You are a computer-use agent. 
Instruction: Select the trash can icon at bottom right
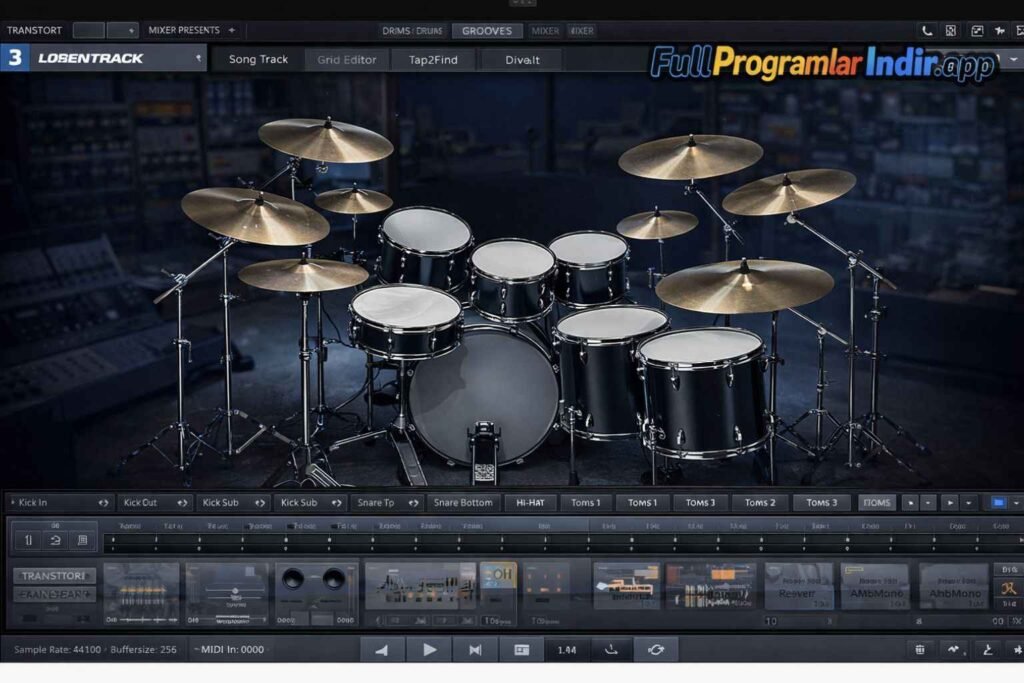[x=922, y=648]
